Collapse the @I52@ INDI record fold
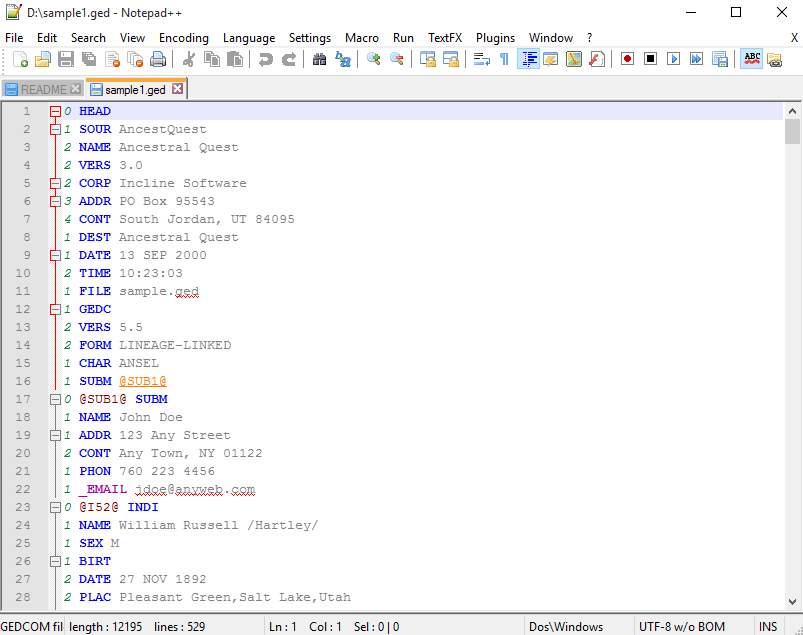 [55, 507]
